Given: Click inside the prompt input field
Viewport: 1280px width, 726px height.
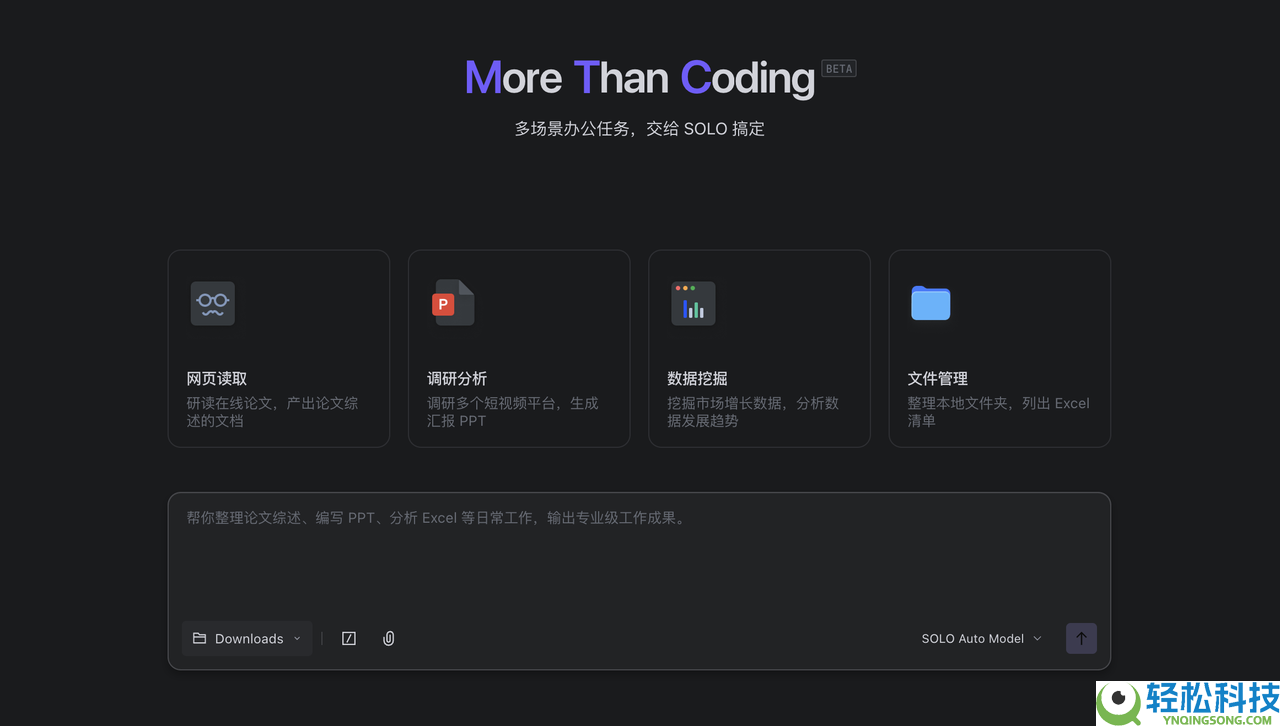Looking at the screenshot, I should pyautogui.click(x=638, y=550).
